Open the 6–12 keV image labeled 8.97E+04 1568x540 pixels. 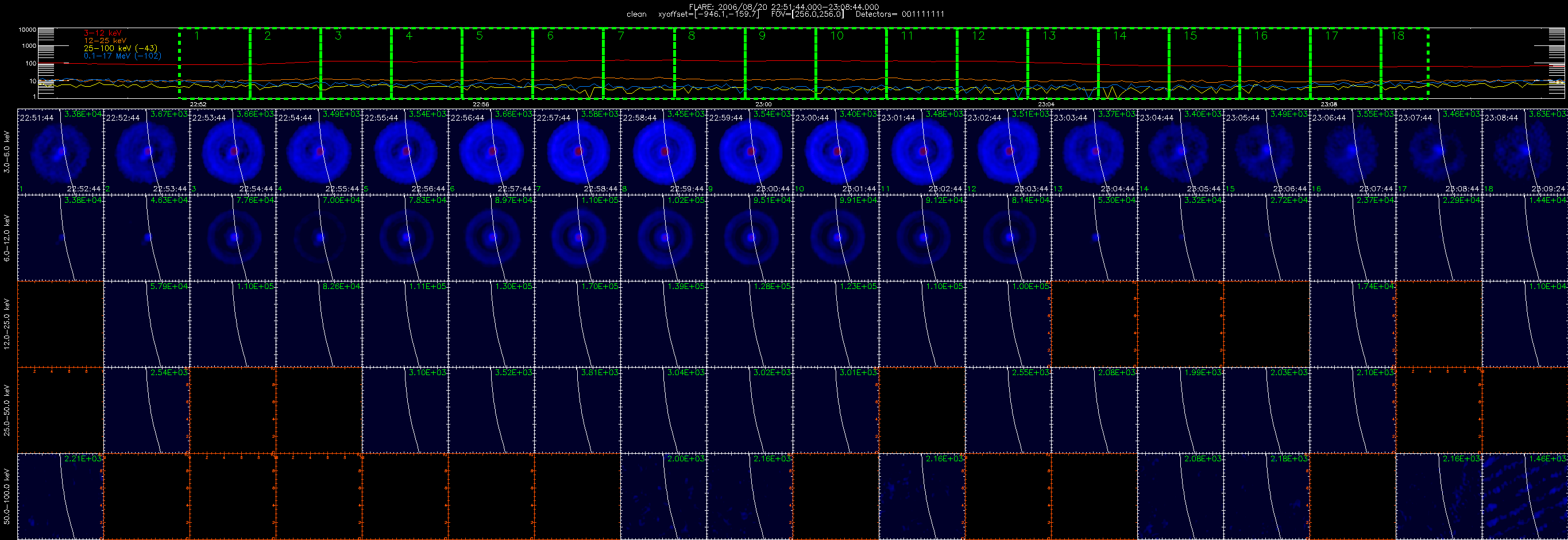coord(491,238)
